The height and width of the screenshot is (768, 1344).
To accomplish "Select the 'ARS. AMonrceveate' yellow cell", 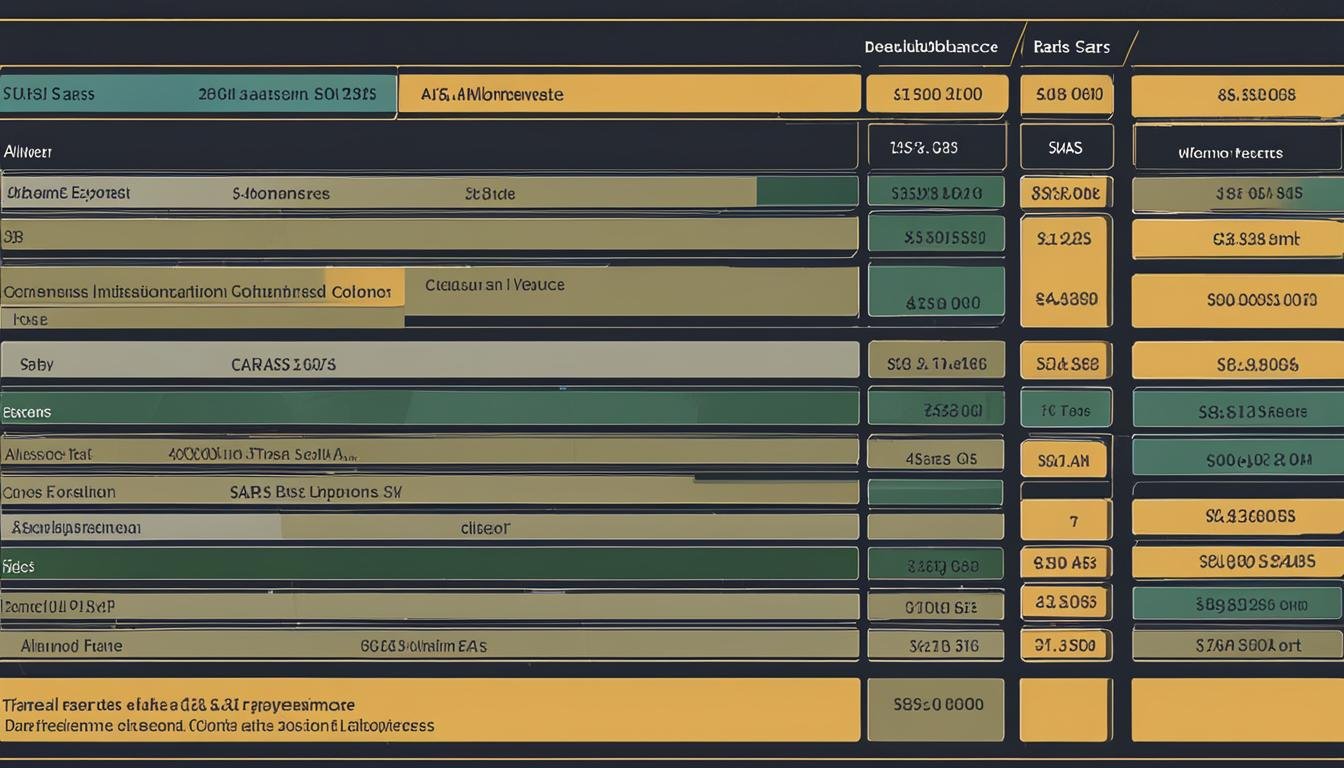I will tap(629, 94).
